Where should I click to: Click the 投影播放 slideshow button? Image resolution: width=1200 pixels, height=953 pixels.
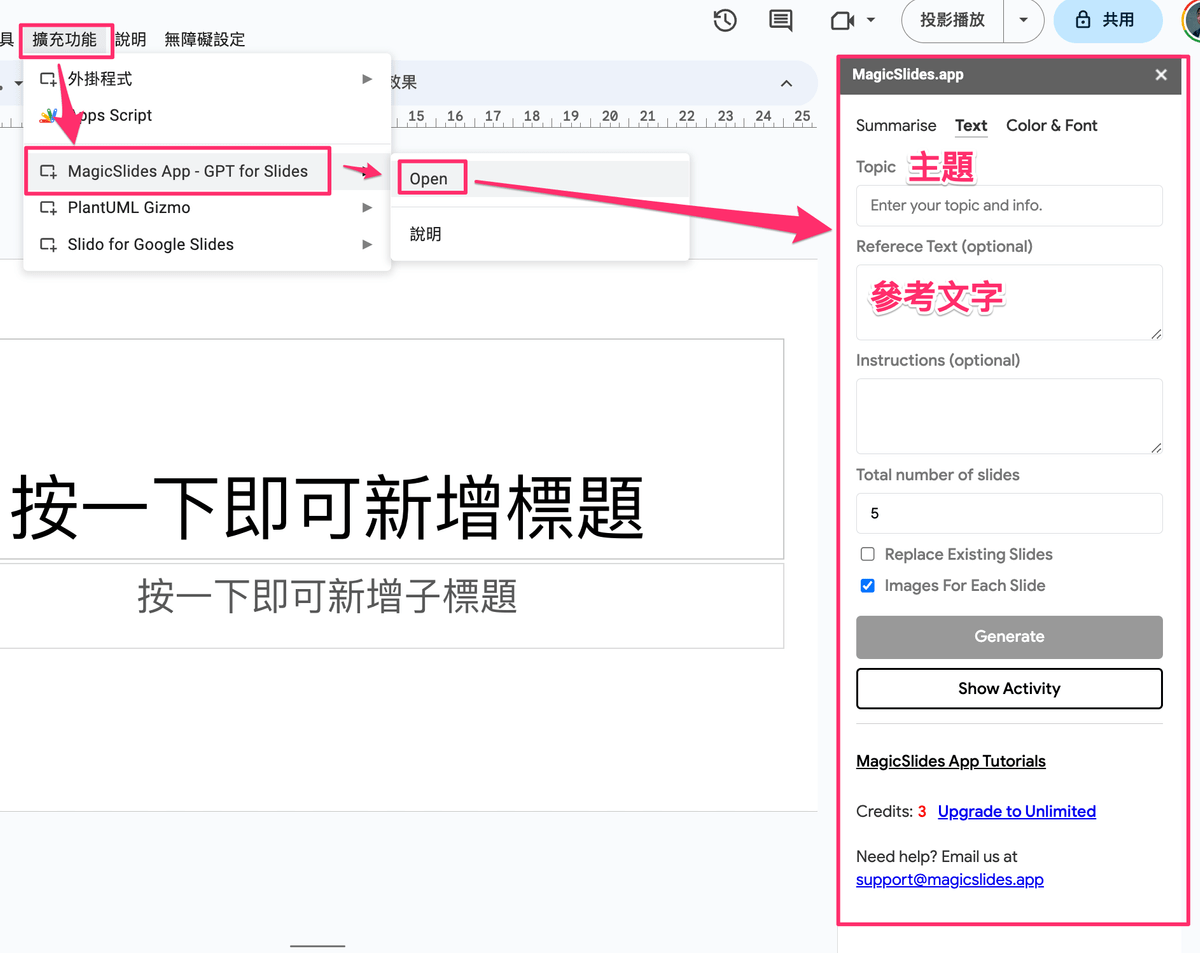[953, 20]
